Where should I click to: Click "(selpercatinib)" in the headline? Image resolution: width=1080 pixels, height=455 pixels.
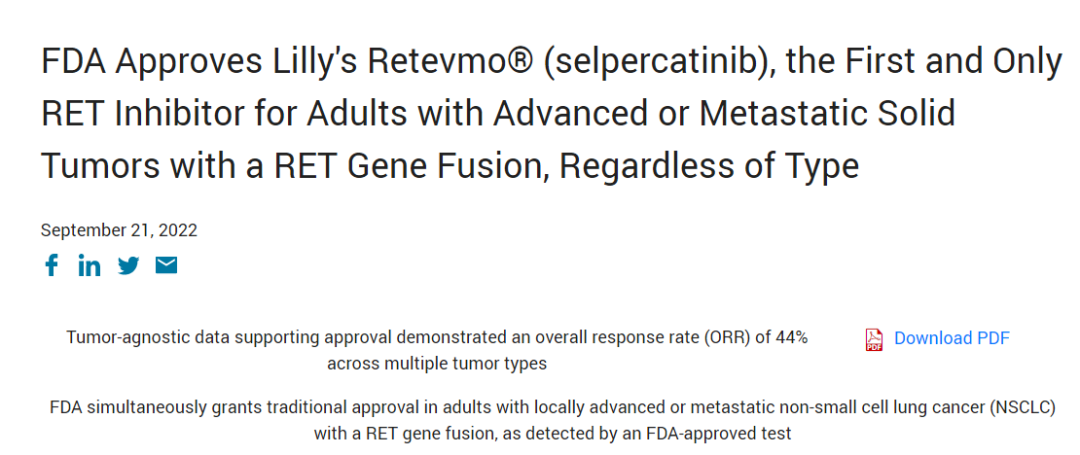[x=659, y=62]
